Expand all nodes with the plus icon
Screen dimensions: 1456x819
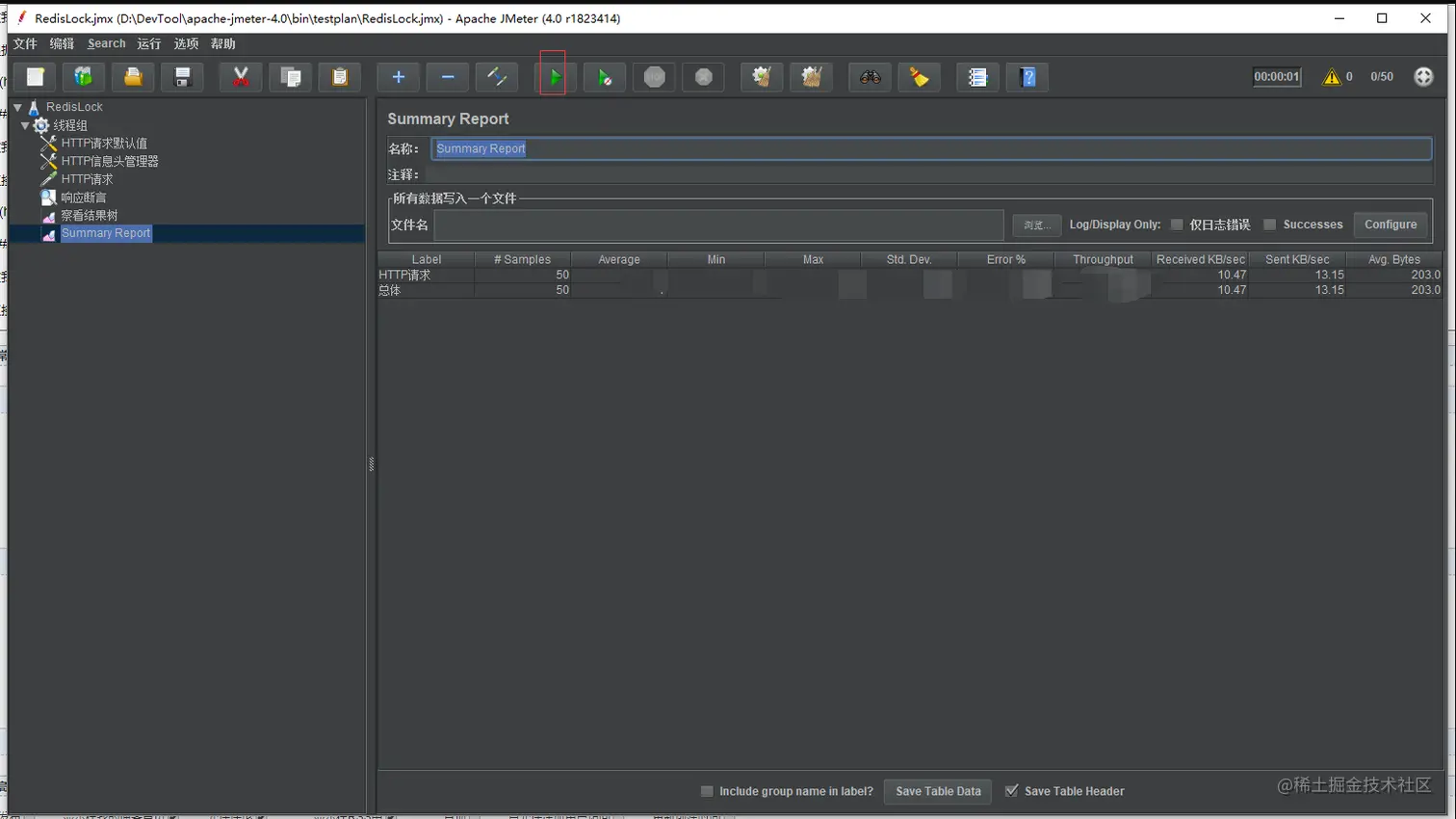399,77
